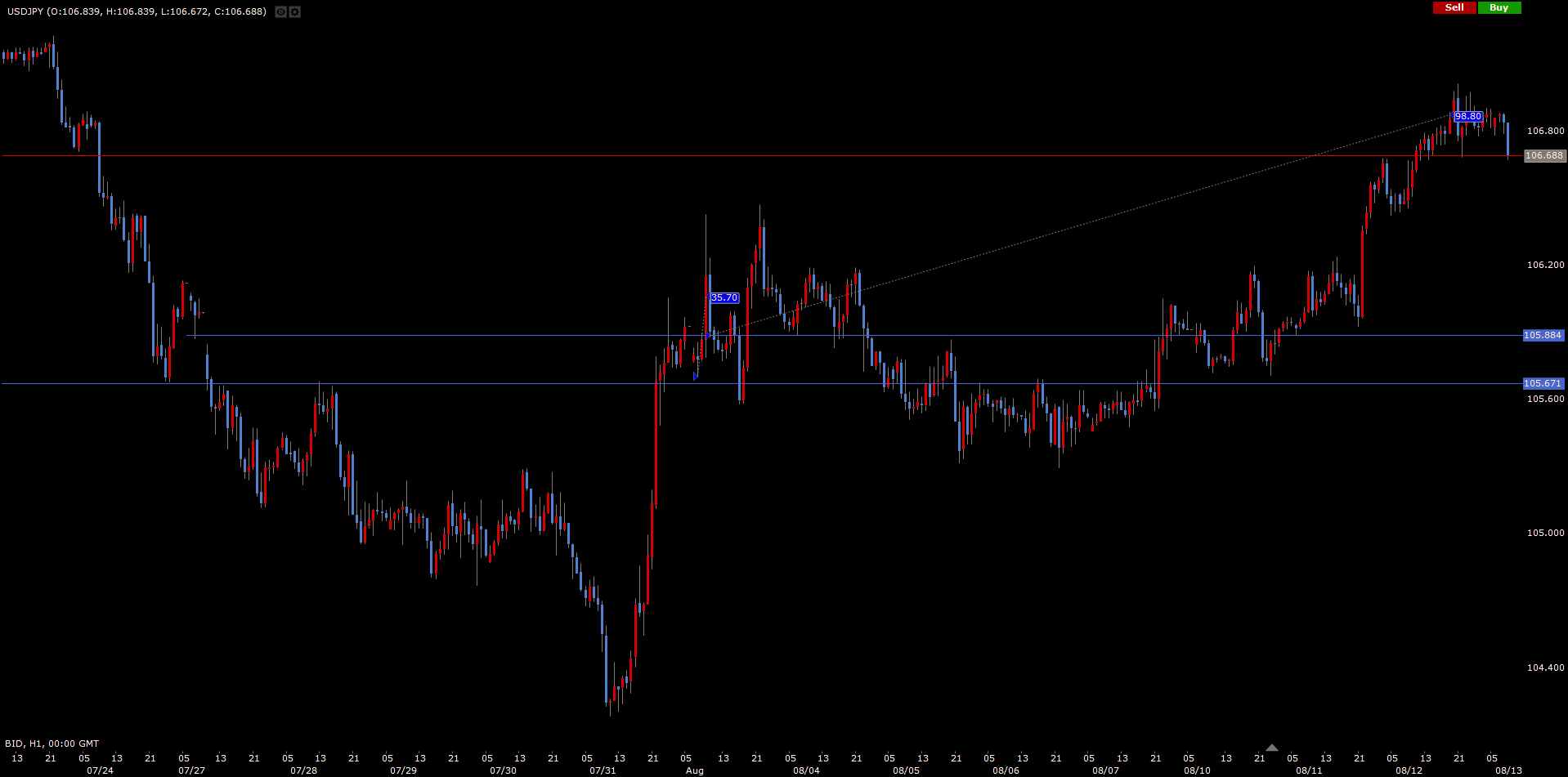Click the 106.200 price axis label
The image size is (1568, 777).
1545,265
